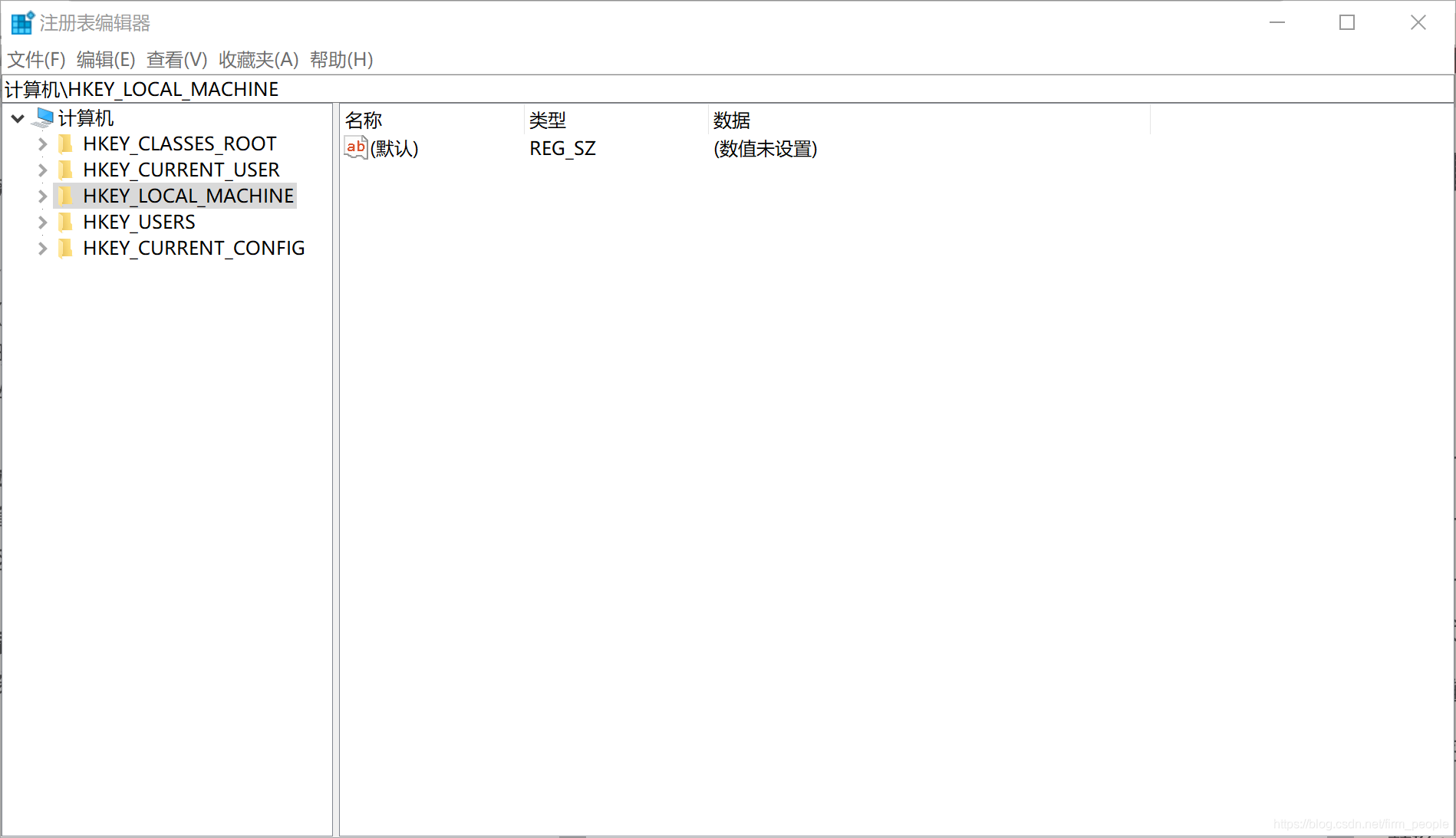
Task: Click the HKEY_CLASSES_ROOT folder icon
Action: [66, 144]
